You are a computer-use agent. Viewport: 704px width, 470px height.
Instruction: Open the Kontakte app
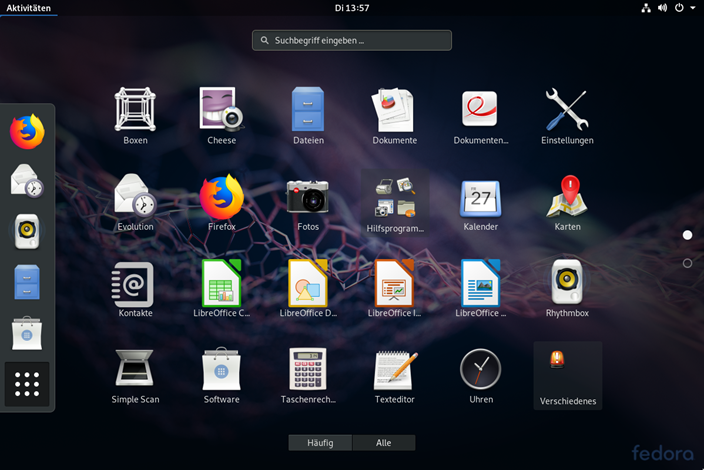click(135, 289)
